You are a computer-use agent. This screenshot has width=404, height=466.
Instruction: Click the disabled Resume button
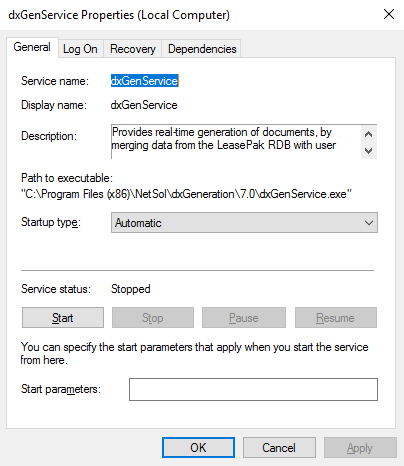tap(336, 318)
